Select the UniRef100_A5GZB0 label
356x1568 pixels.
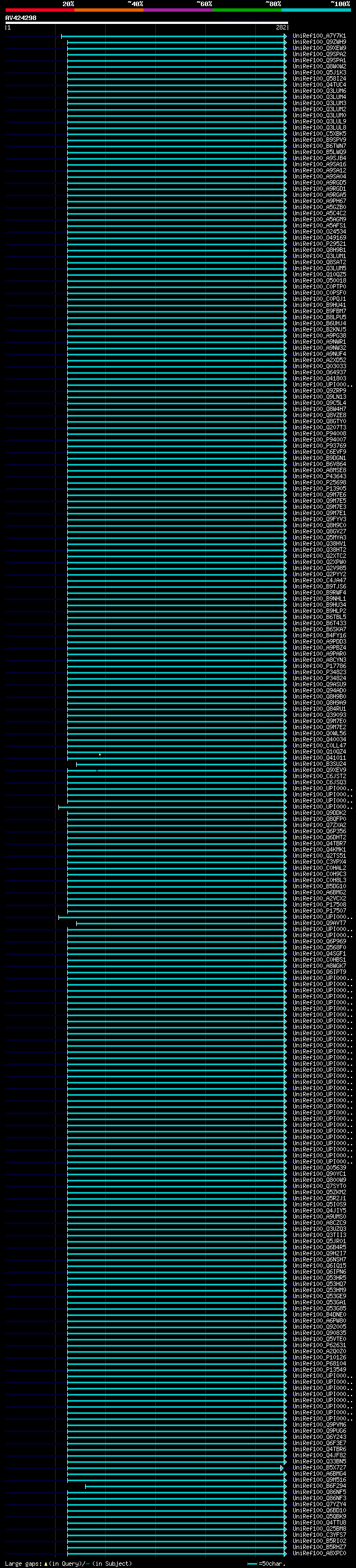point(319,207)
